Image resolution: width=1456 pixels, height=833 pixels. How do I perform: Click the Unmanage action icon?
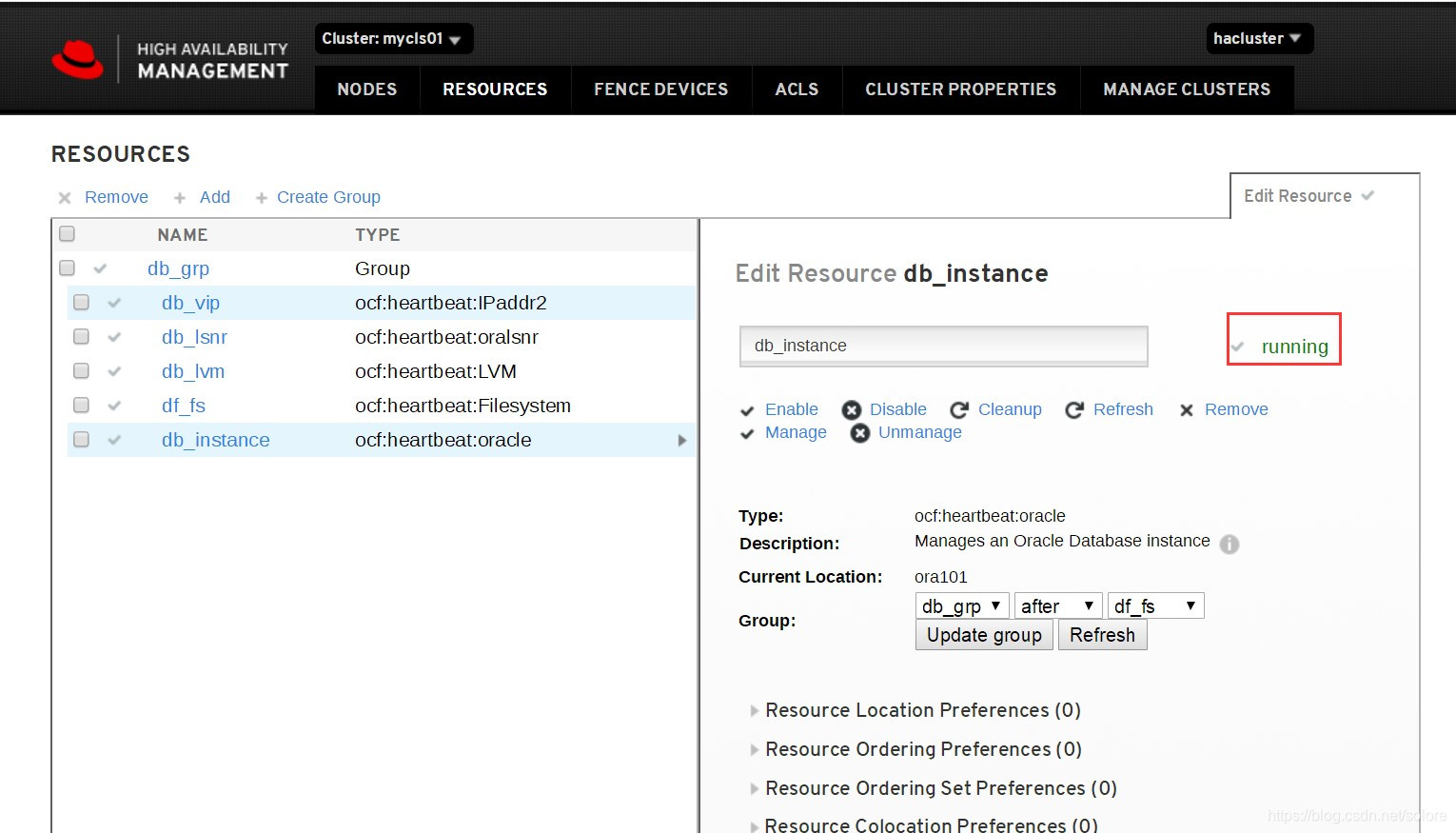tap(860, 432)
